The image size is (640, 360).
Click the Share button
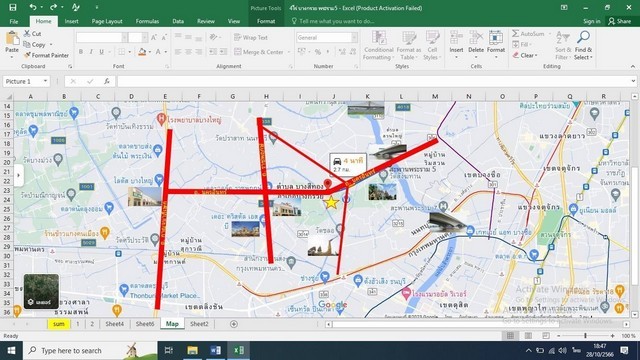(x=619, y=21)
